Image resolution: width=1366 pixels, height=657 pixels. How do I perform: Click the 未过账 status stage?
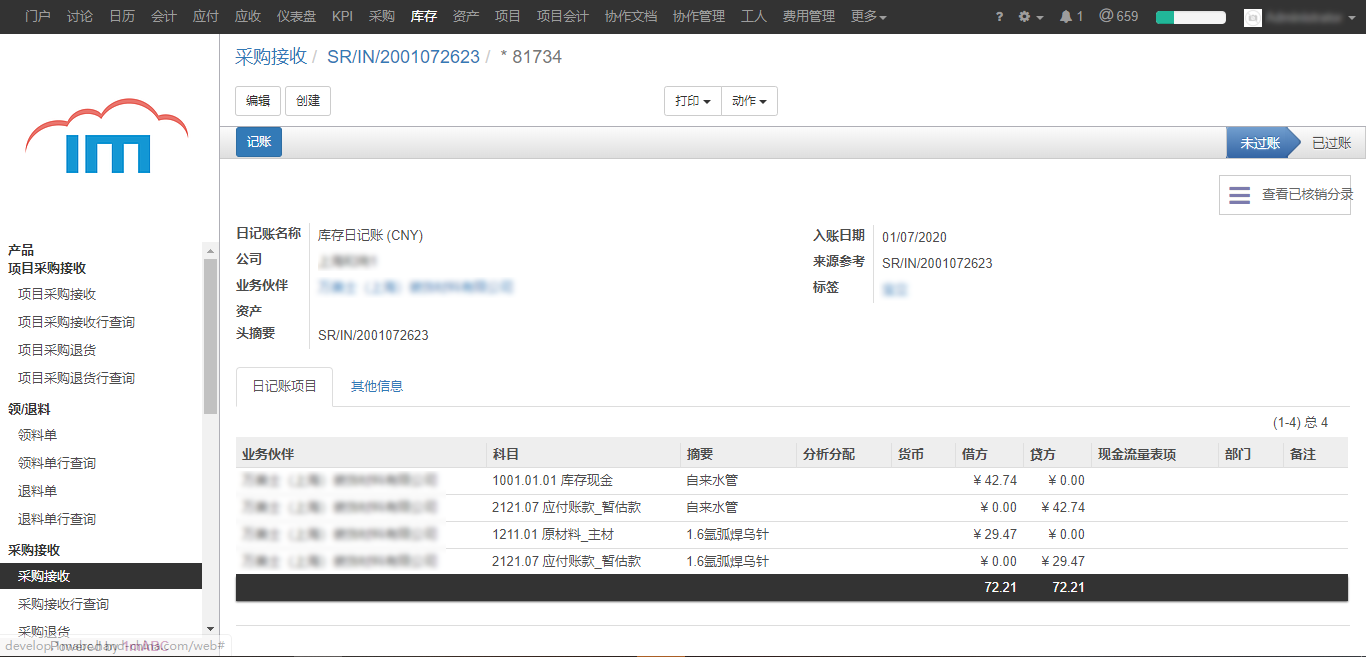pos(1259,143)
